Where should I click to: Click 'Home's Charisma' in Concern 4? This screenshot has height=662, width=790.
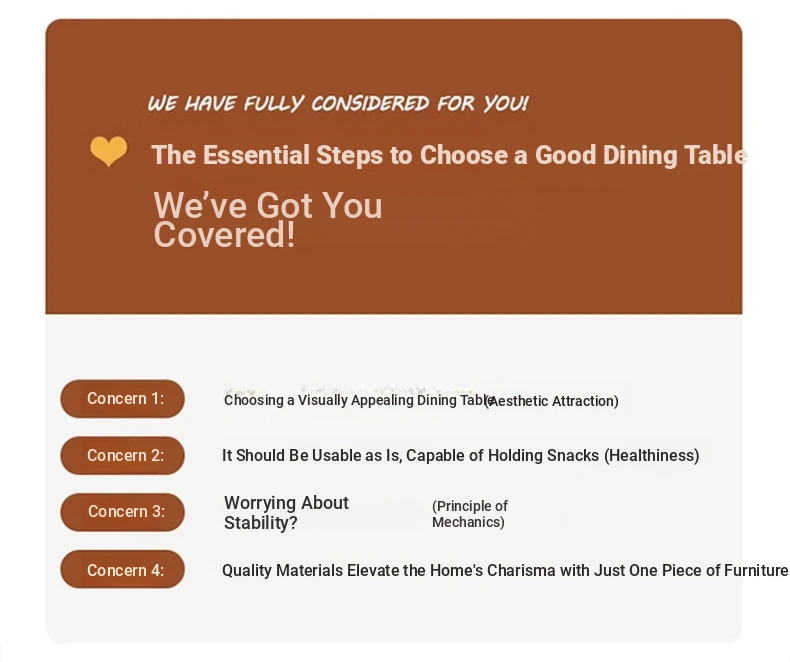[x=493, y=570]
